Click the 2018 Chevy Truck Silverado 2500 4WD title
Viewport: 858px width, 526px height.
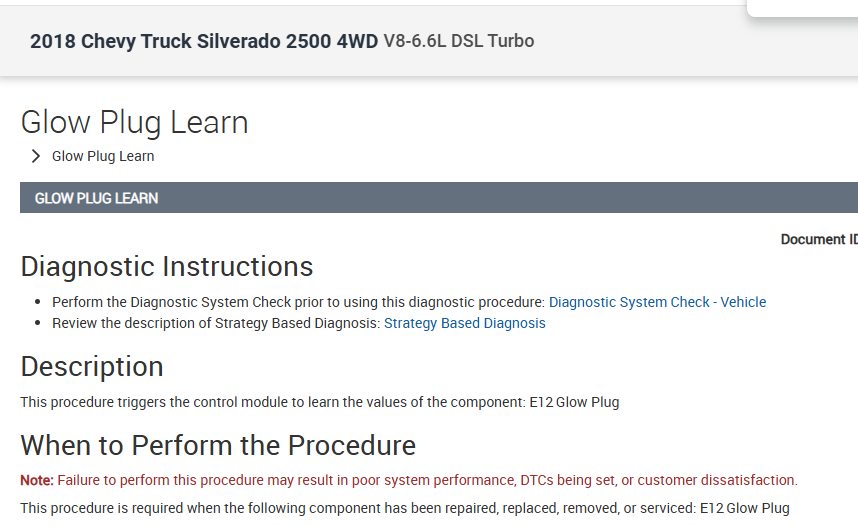coord(204,41)
